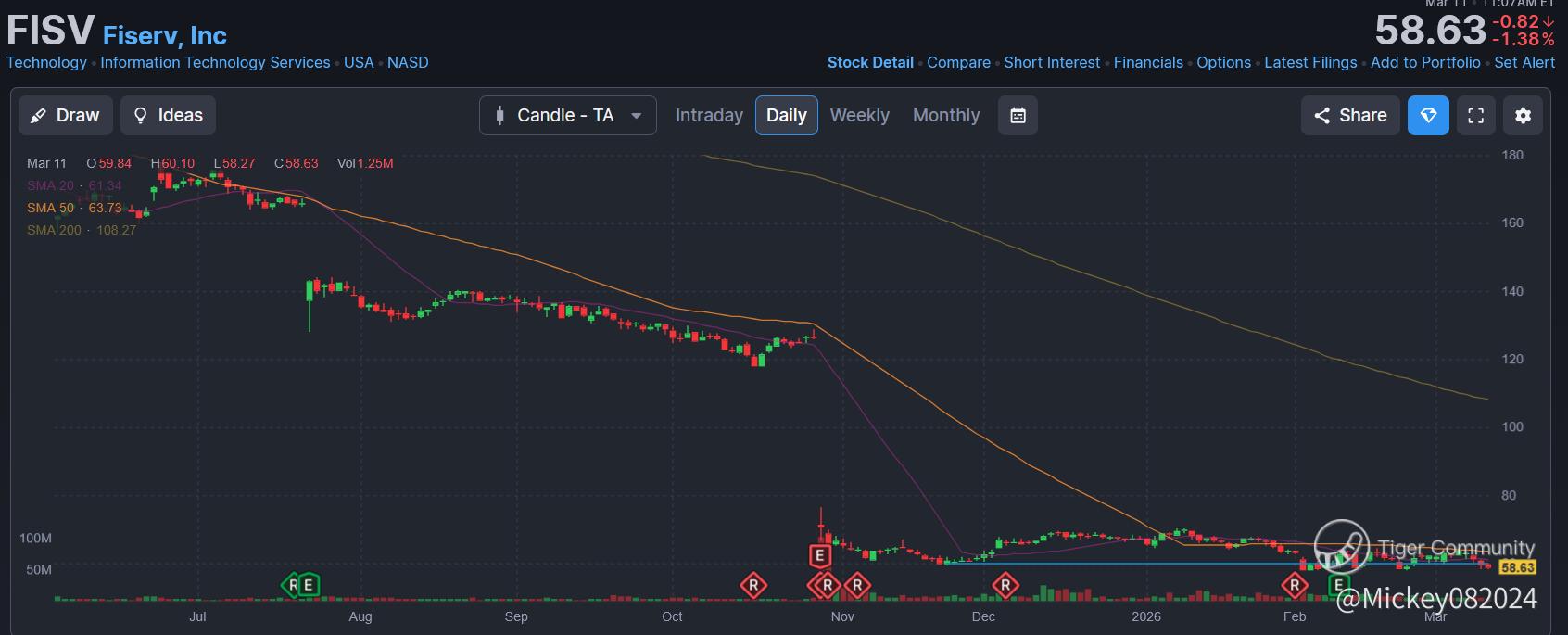Screen dimensions: 1568x635
Task: Open the Draw tool
Action: [x=66, y=115]
